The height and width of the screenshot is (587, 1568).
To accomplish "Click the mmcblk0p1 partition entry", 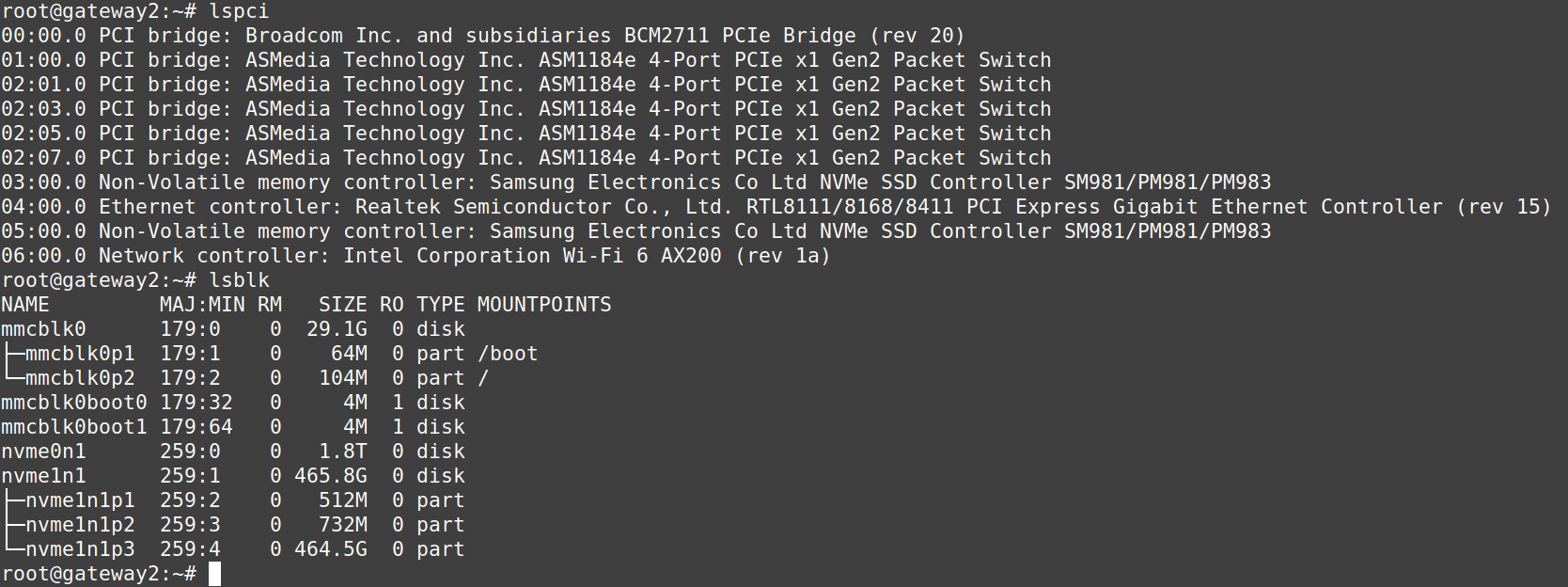I will coord(80,354).
